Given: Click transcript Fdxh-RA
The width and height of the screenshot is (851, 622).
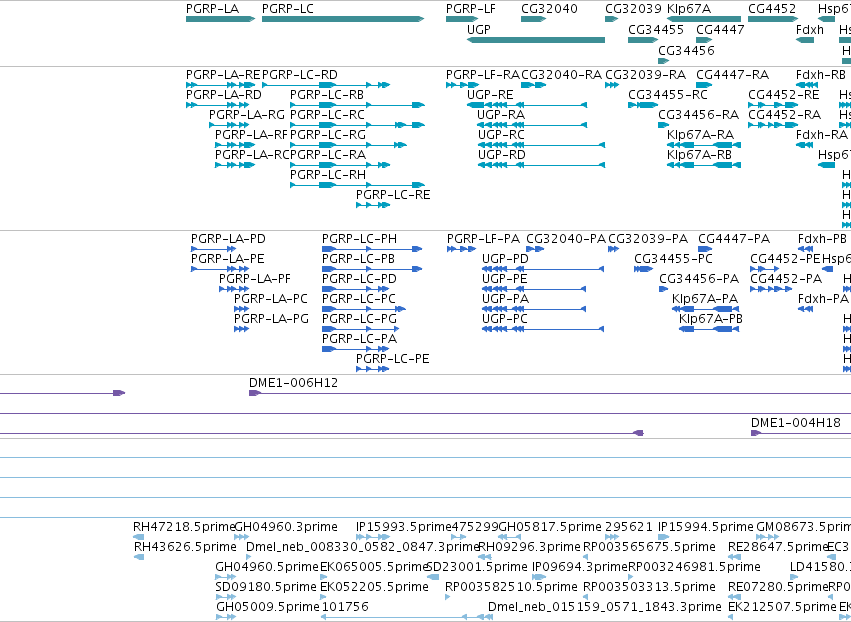Looking at the screenshot, I should tap(822, 135).
